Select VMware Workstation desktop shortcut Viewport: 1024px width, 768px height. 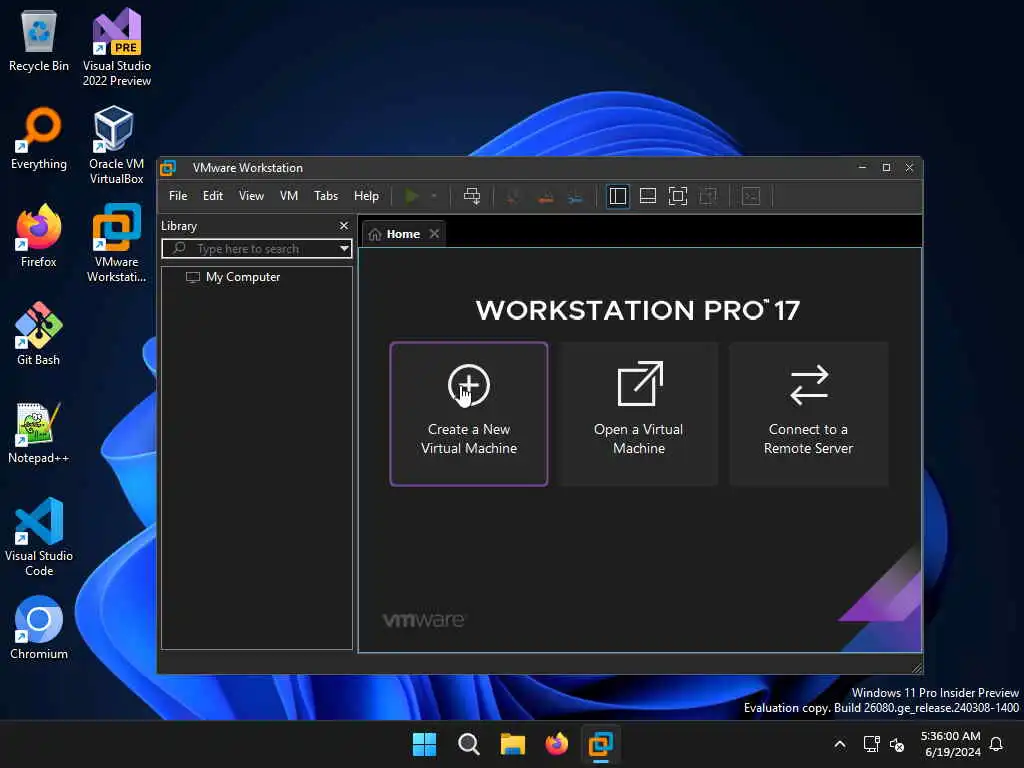(116, 243)
